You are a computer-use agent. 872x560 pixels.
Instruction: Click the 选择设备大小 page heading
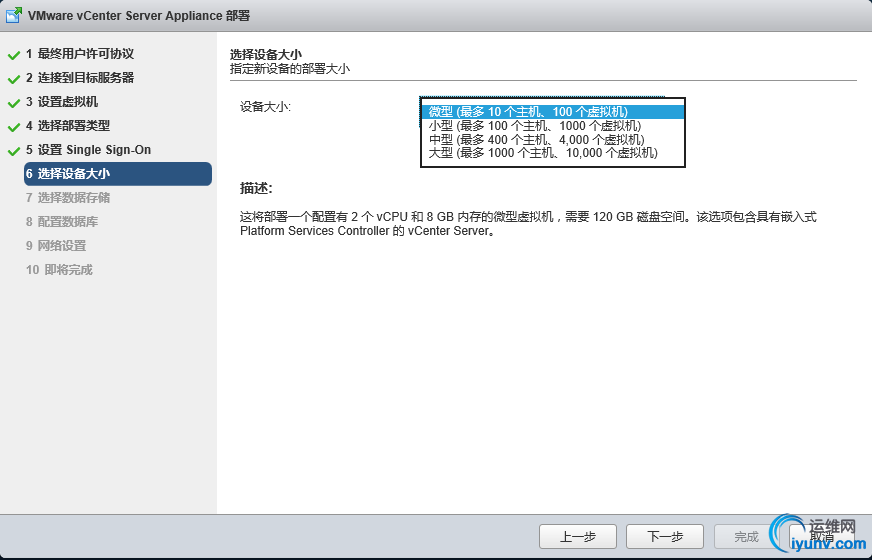click(x=266, y=54)
